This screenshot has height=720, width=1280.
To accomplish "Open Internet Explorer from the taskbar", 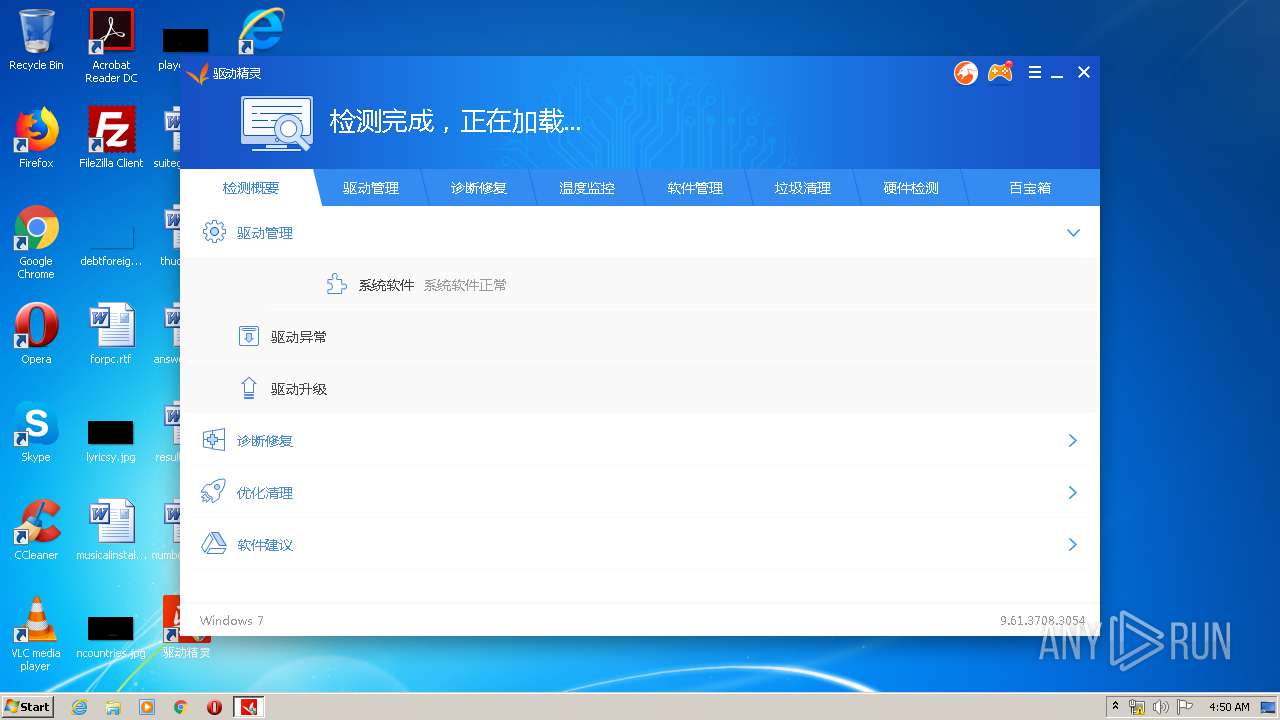I will click(80, 707).
